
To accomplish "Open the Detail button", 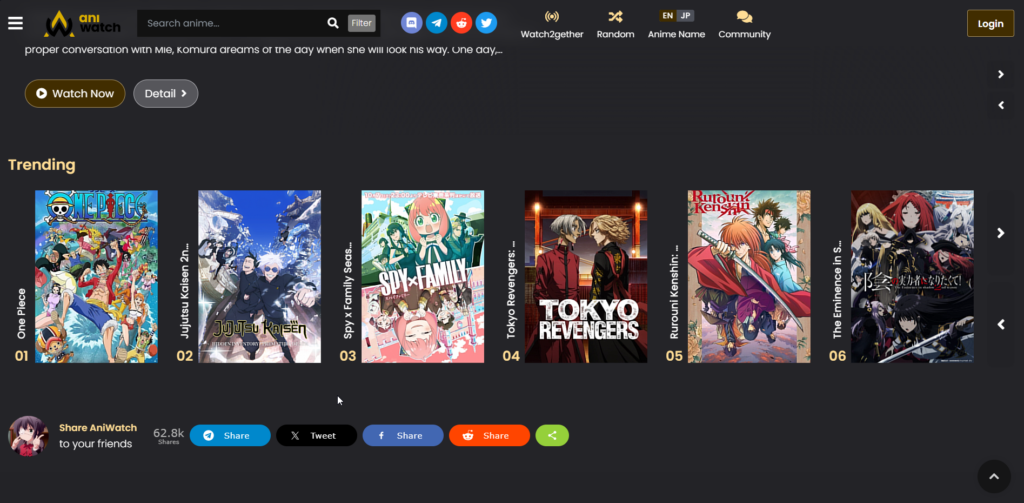I will click(x=166, y=93).
